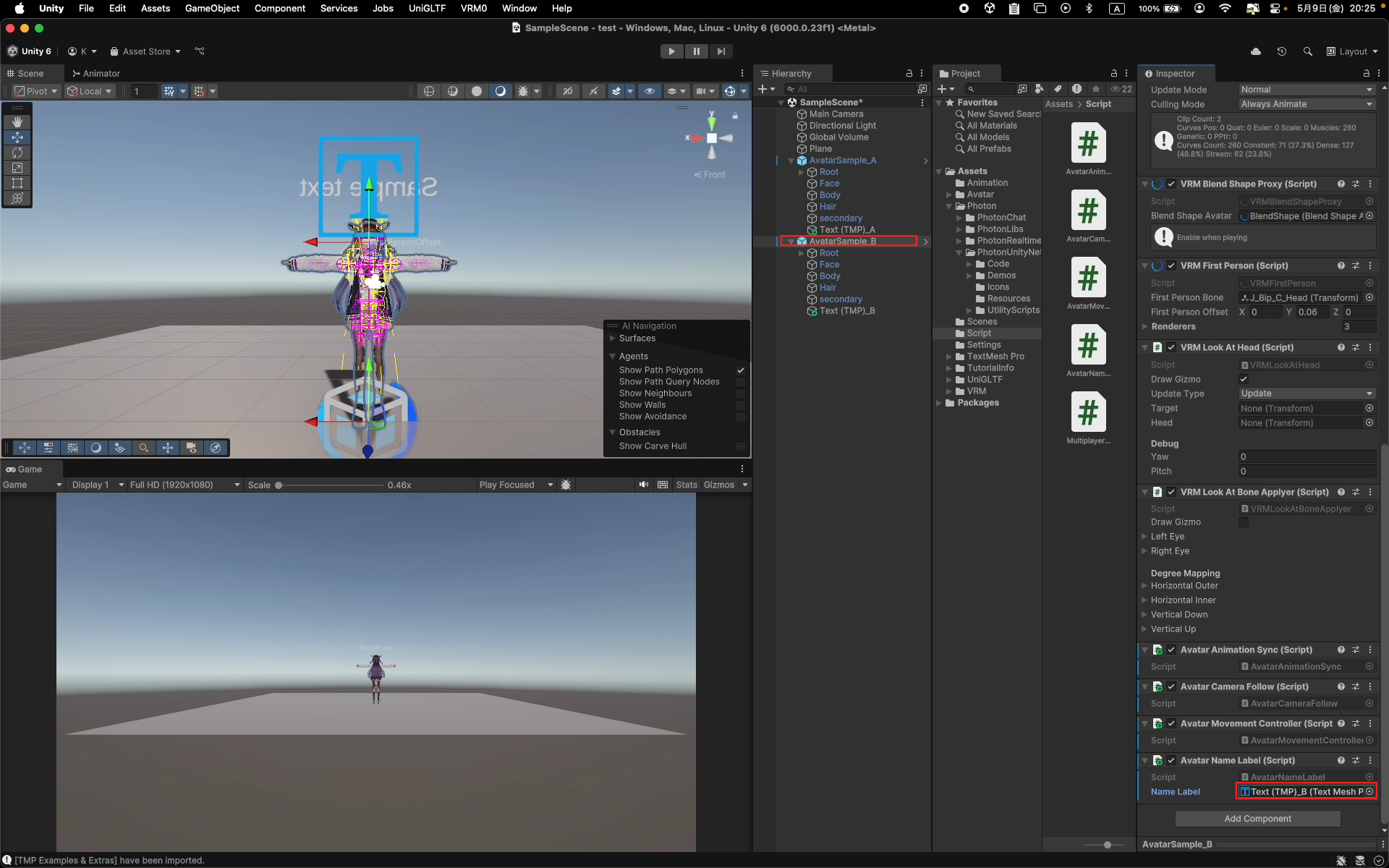
Task: Click the mute audio icon in Game view
Action: pyautogui.click(x=643, y=485)
